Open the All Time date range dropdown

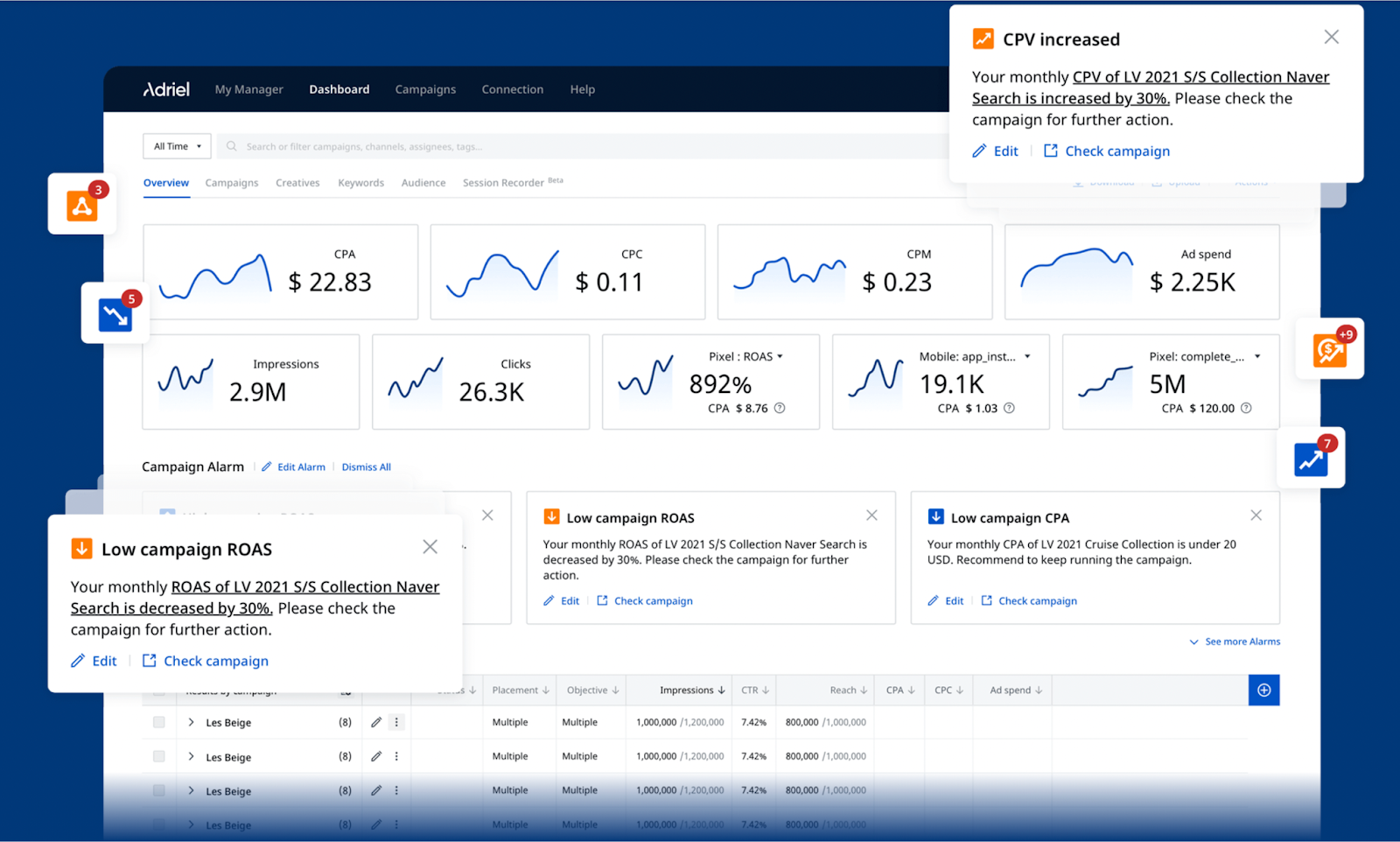pyautogui.click(x=178, y=146)
